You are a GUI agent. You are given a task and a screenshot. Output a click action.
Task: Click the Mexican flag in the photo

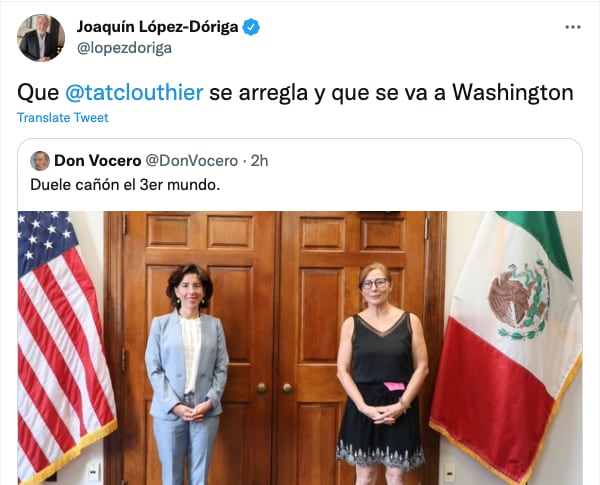(x=511, y=345)
